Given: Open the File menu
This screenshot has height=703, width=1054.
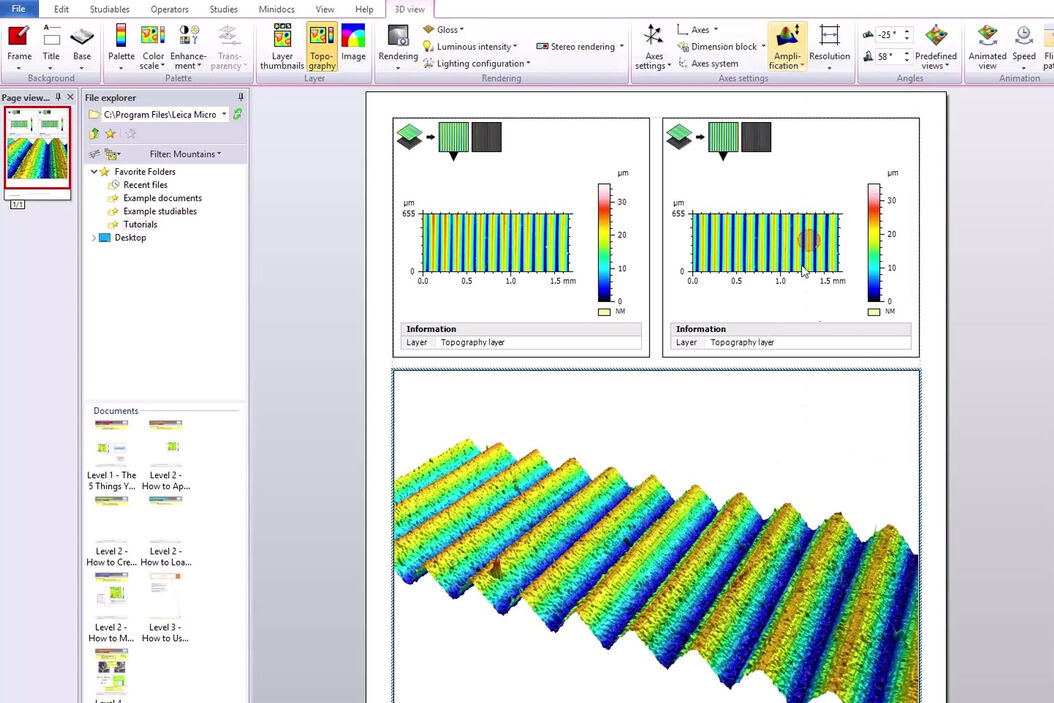Looking at the screenshot, I should click(x=19, y=9).
